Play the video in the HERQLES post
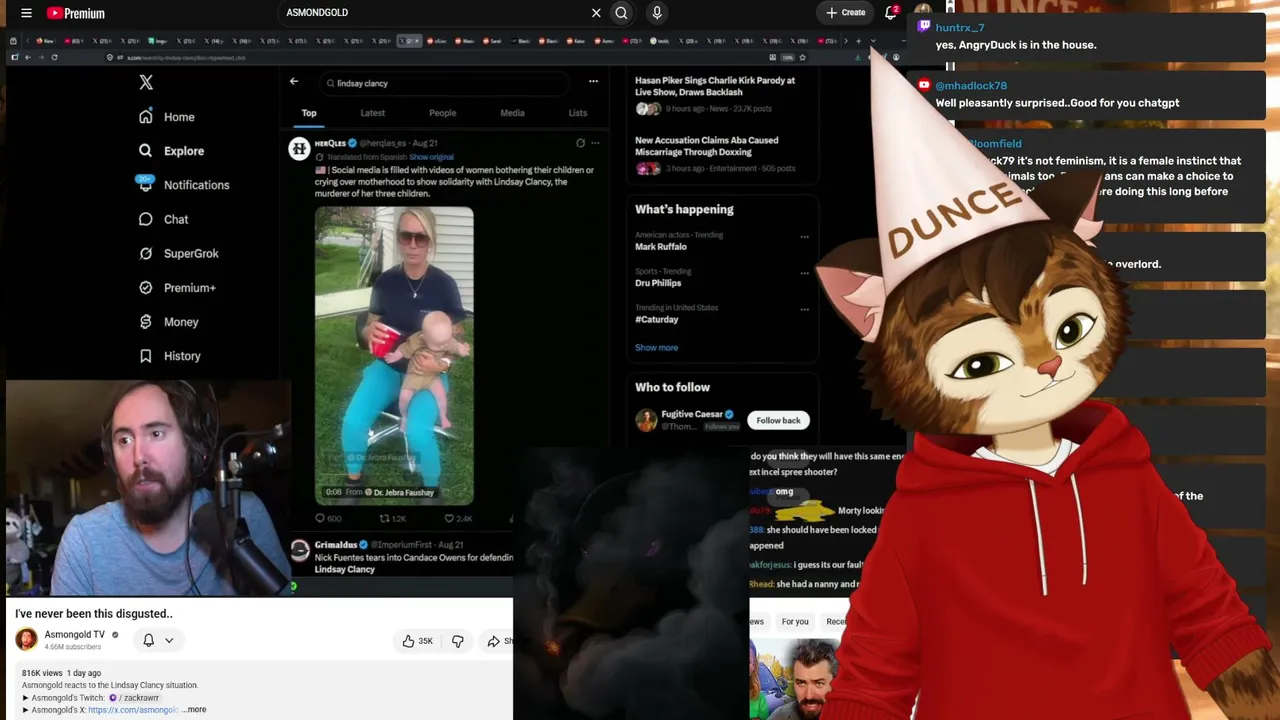The width and height of the screenshot is (1280, 720). (x=394, y=355)
